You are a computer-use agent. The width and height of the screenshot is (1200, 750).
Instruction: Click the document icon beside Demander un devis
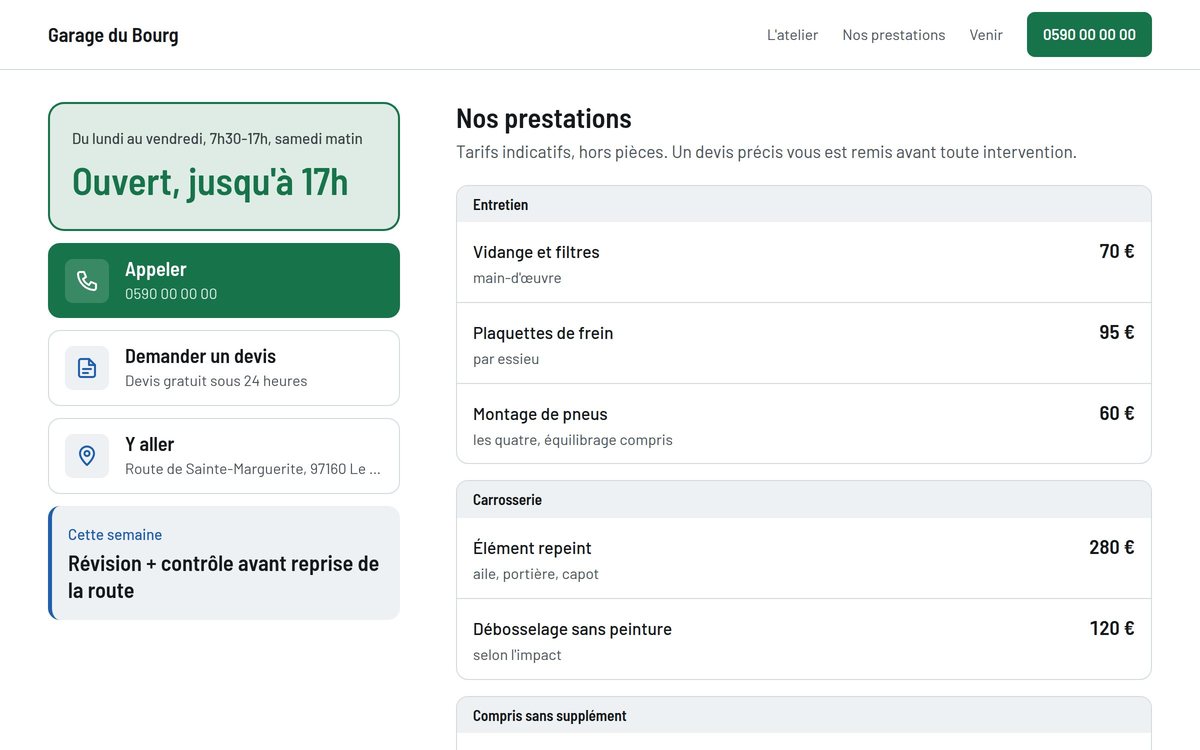(x=87, y=368)
